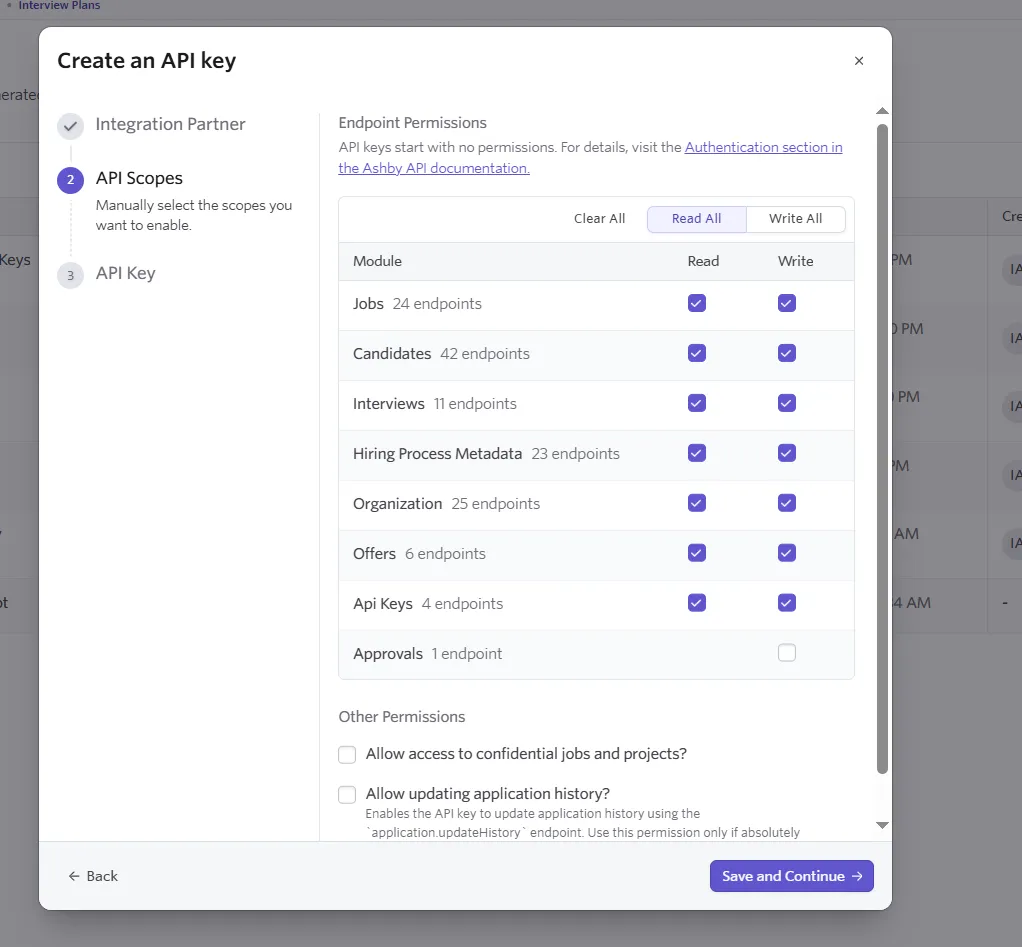Select the Write All option
The height and width of the screenshot is (947, 1022).
tap(795, 219)
